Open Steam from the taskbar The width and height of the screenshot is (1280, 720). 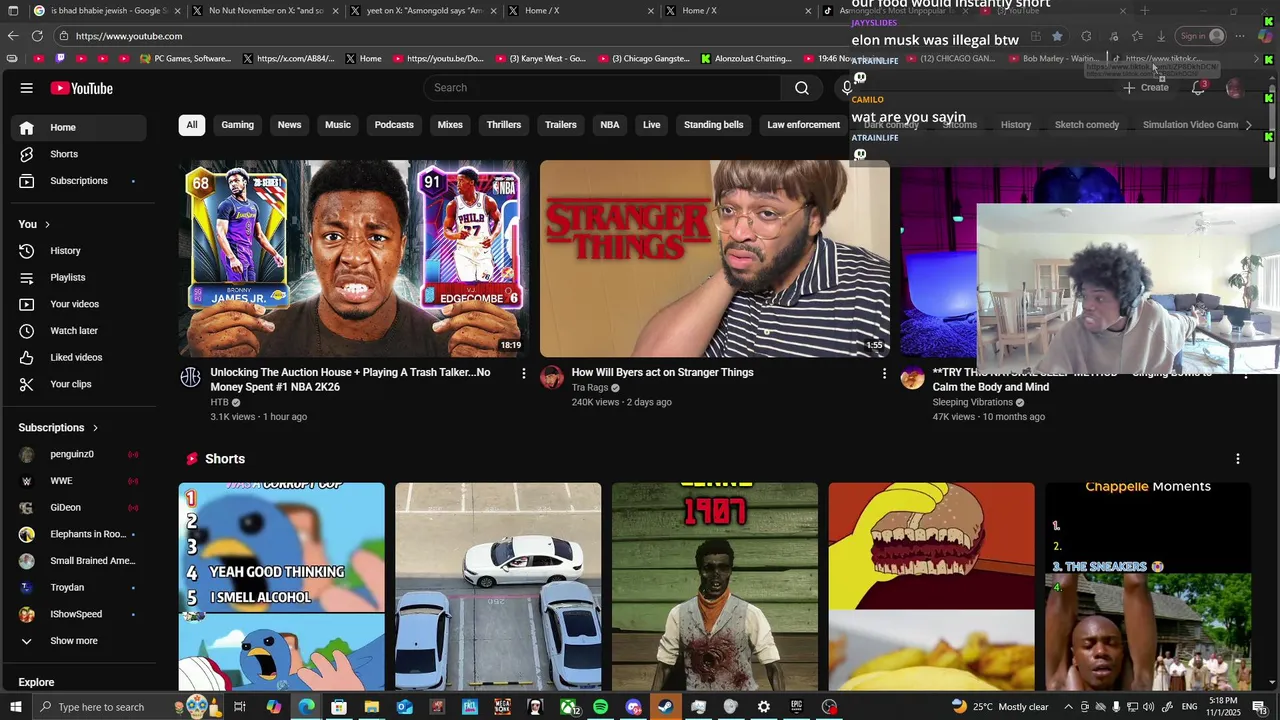pyautogui.click(x=665, y=707)
